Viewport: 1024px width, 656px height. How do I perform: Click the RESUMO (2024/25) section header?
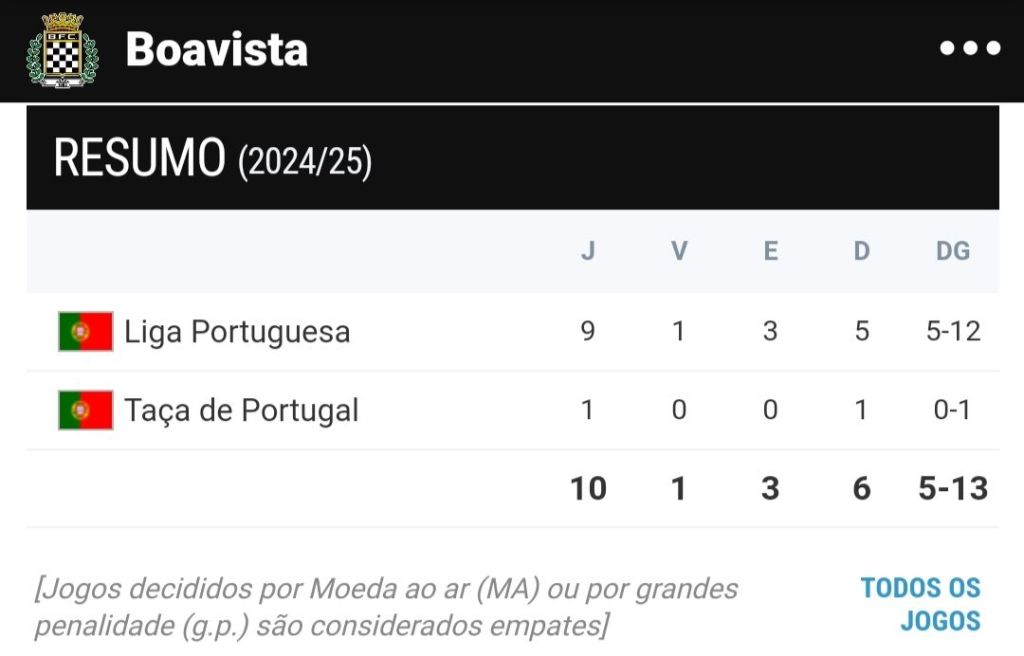click(x=212, y=159)
